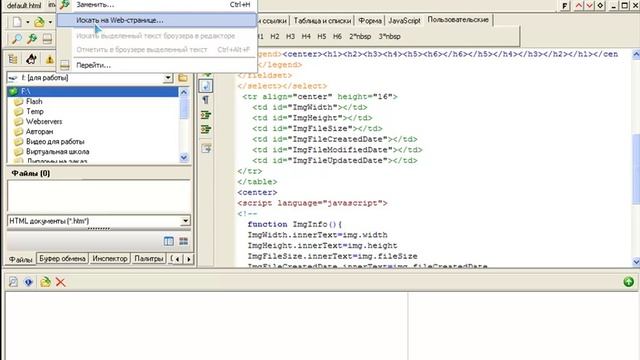Switch to the Файлы tab
This screenshot has height=360, width=640.
tap(21, 260)
